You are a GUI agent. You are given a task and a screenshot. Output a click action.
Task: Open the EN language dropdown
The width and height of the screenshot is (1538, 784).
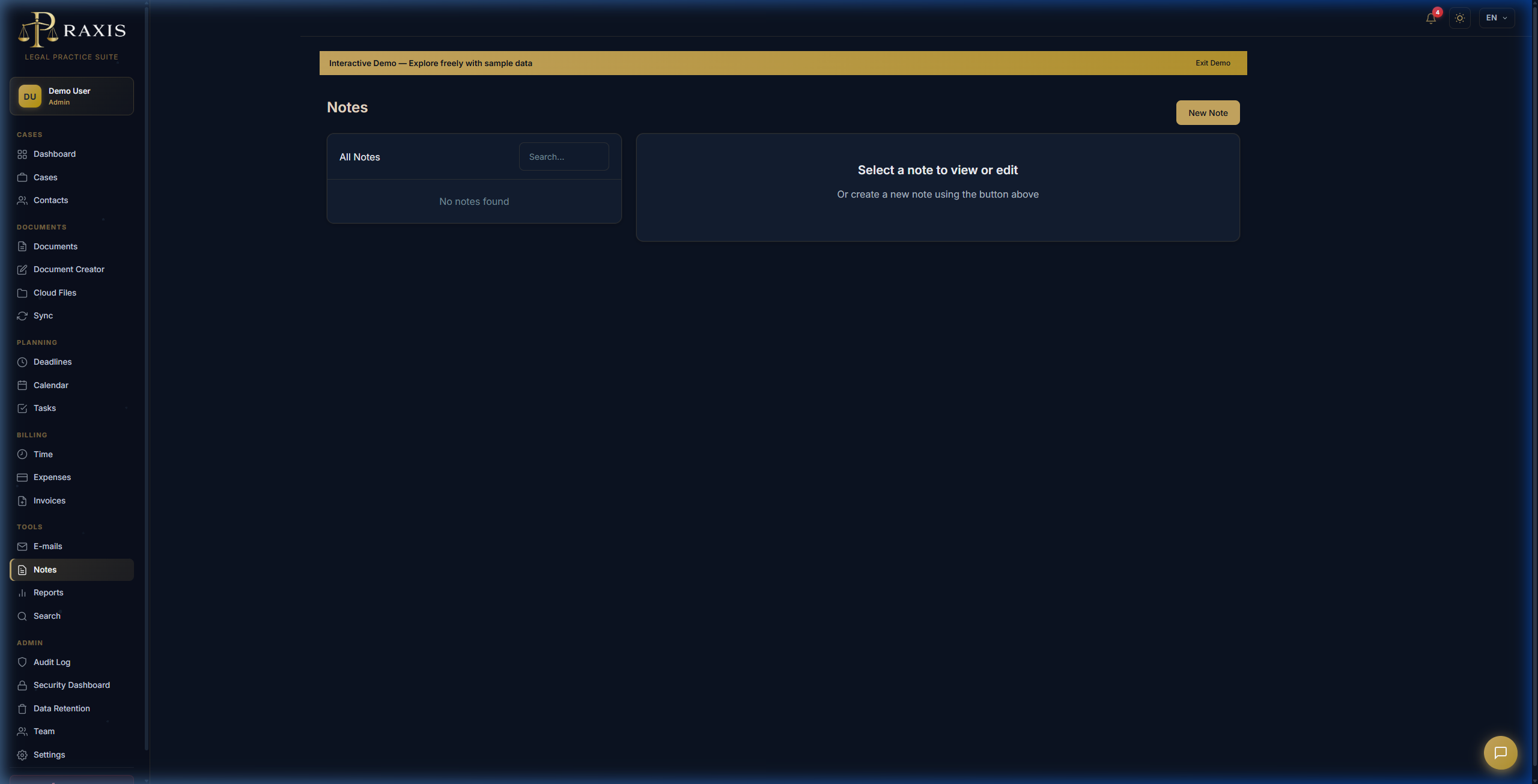(1497, 18)
